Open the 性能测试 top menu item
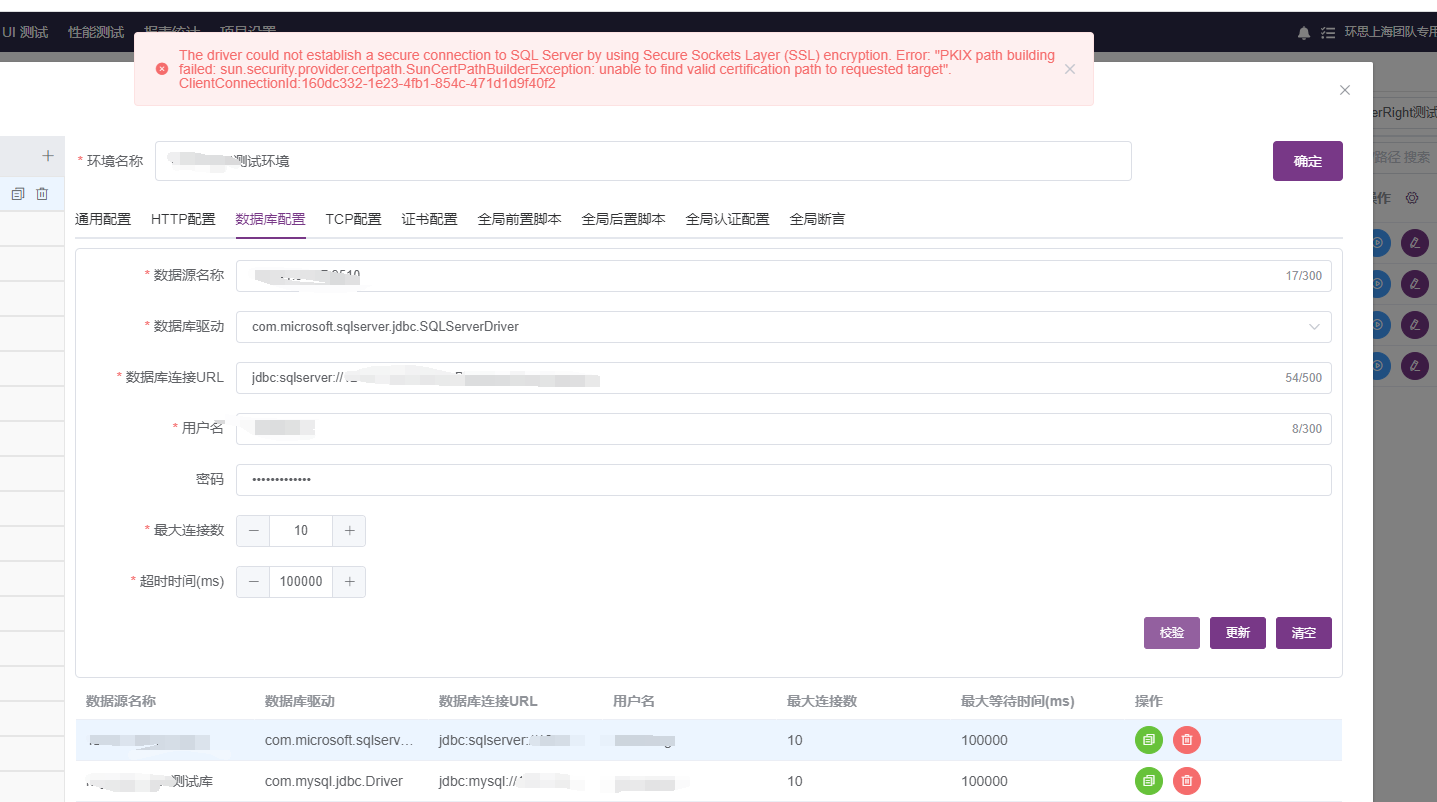Image resolution: width=1437 pixels, height=802 pixels. click(x=96, y=32)
